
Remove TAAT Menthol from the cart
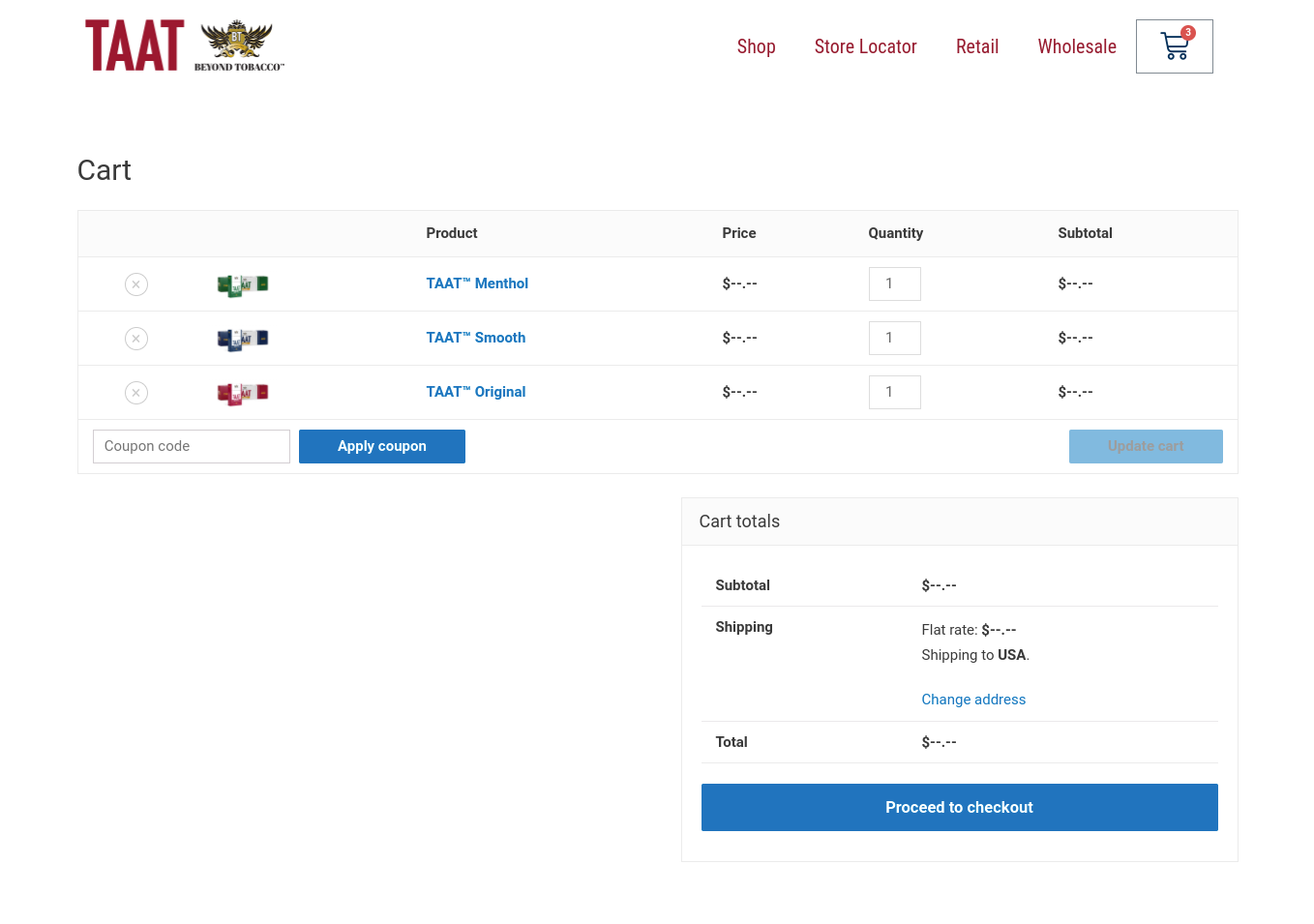136,284
